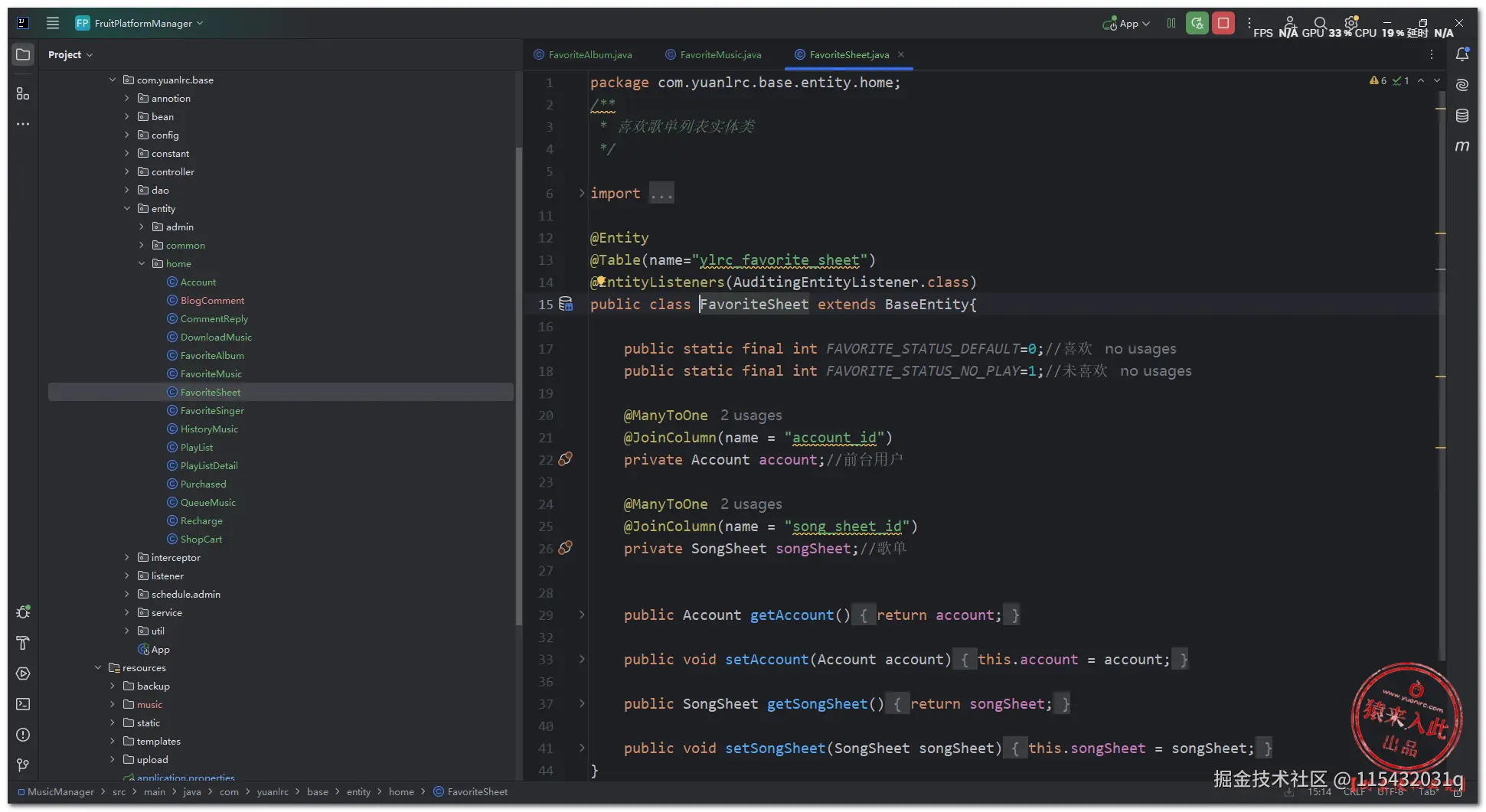Open the Terminal tool window
1486x812 pixels.
(x=23, y=704)
